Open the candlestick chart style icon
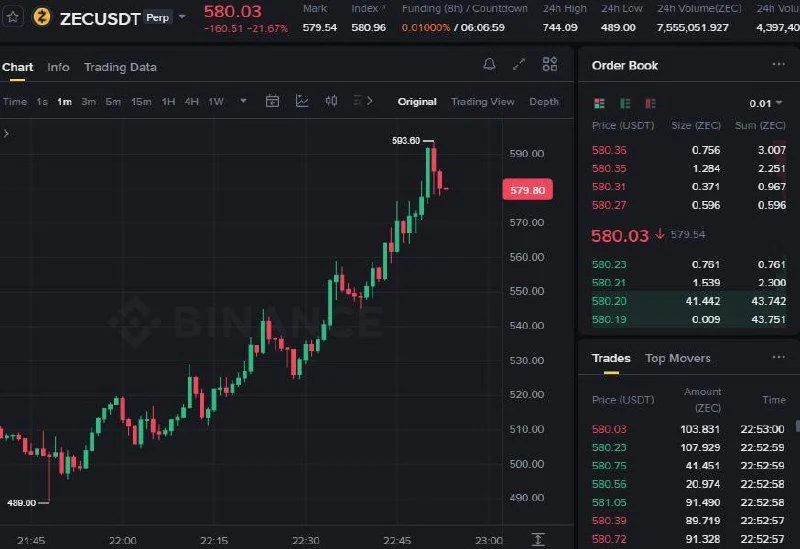Screen dimensions: 800x549 tap(331, 101)
